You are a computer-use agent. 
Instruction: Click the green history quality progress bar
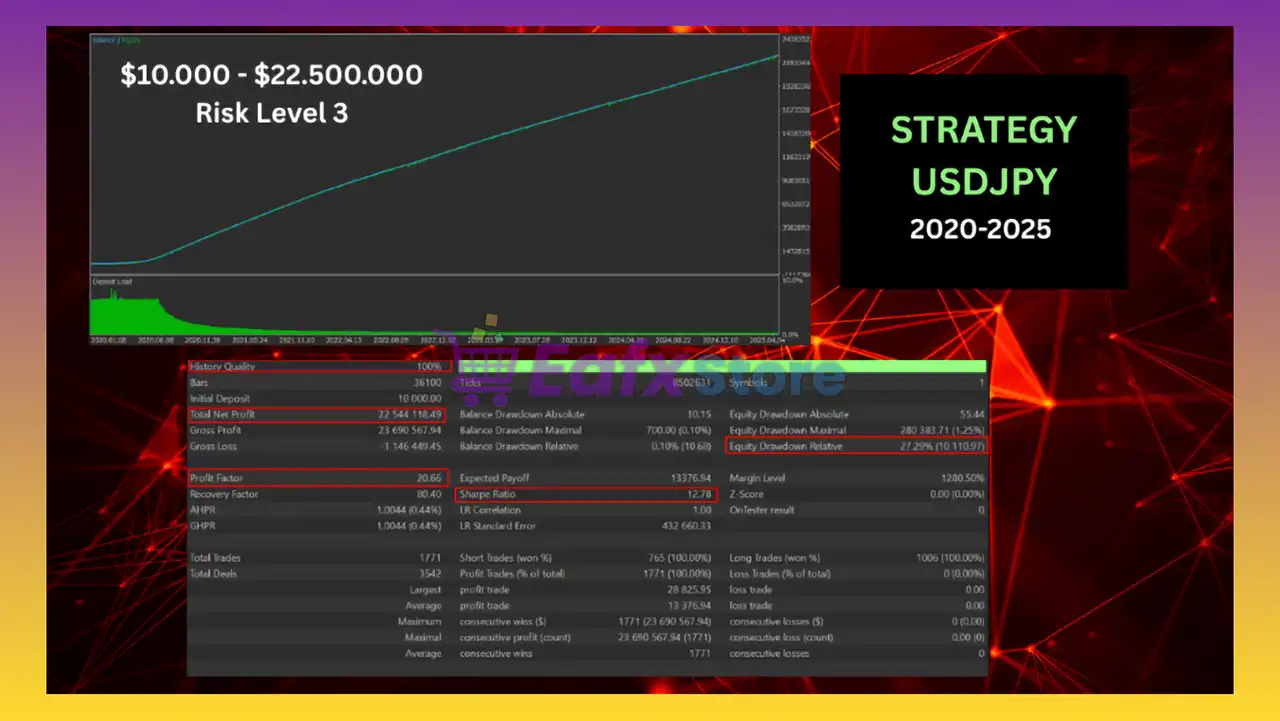720,366
